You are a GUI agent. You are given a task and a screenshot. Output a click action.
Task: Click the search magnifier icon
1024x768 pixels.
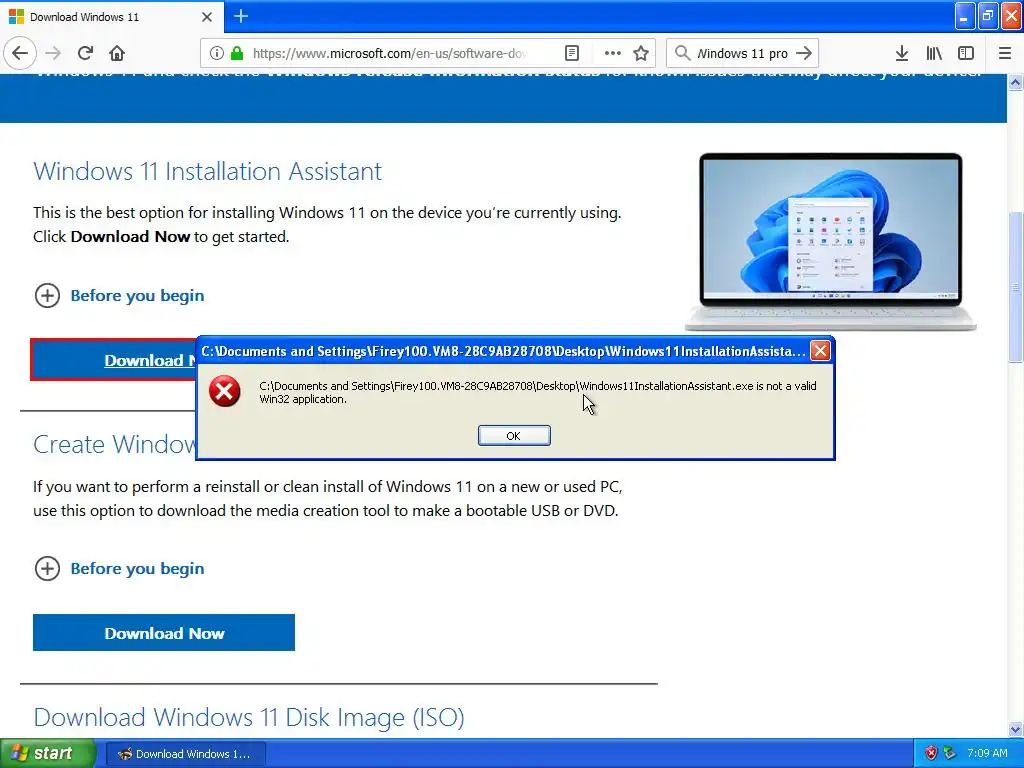pos(682,53)
